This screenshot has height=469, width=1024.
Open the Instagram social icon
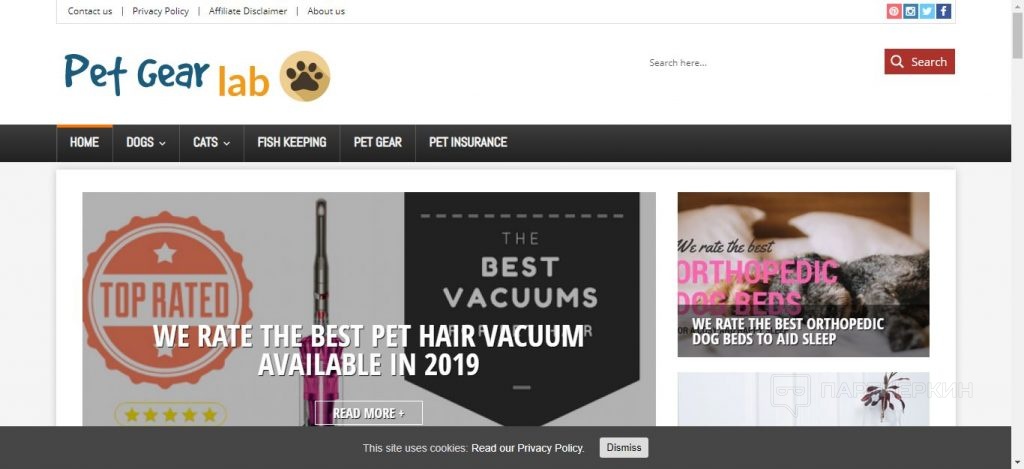click(x=910, y=11)
